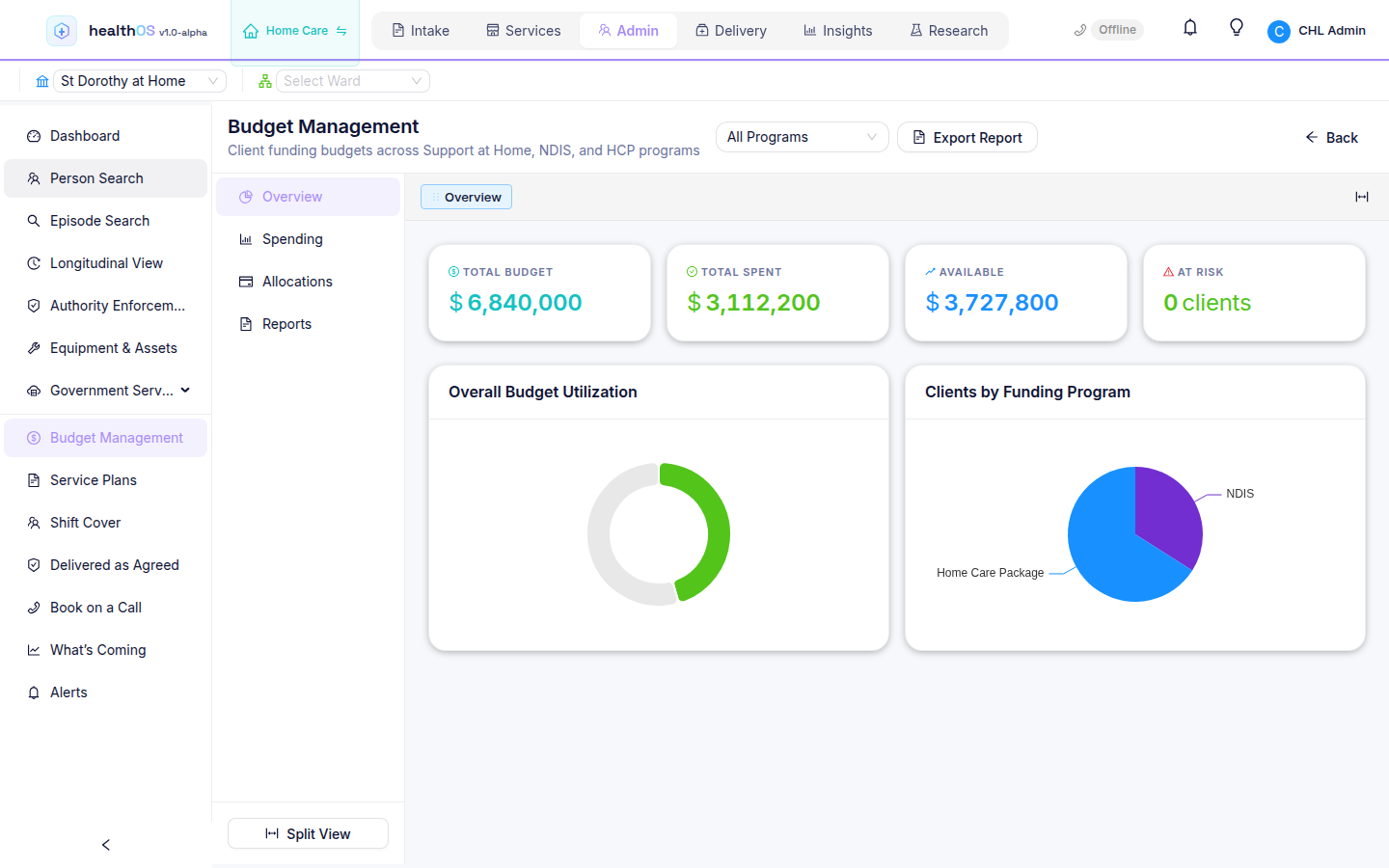
Task: Open Shift Cover in the sidebar
Action: click(x=106, y=523)
